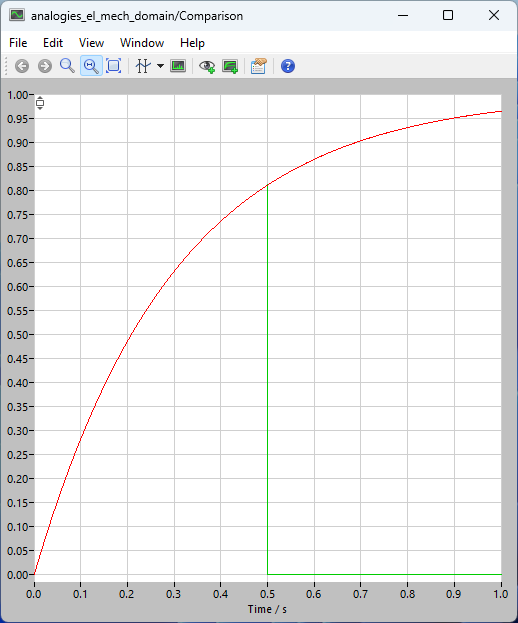Screen dimensions: 518x623
Task: Open the Edit menu
Action: [x=53, y=43]
